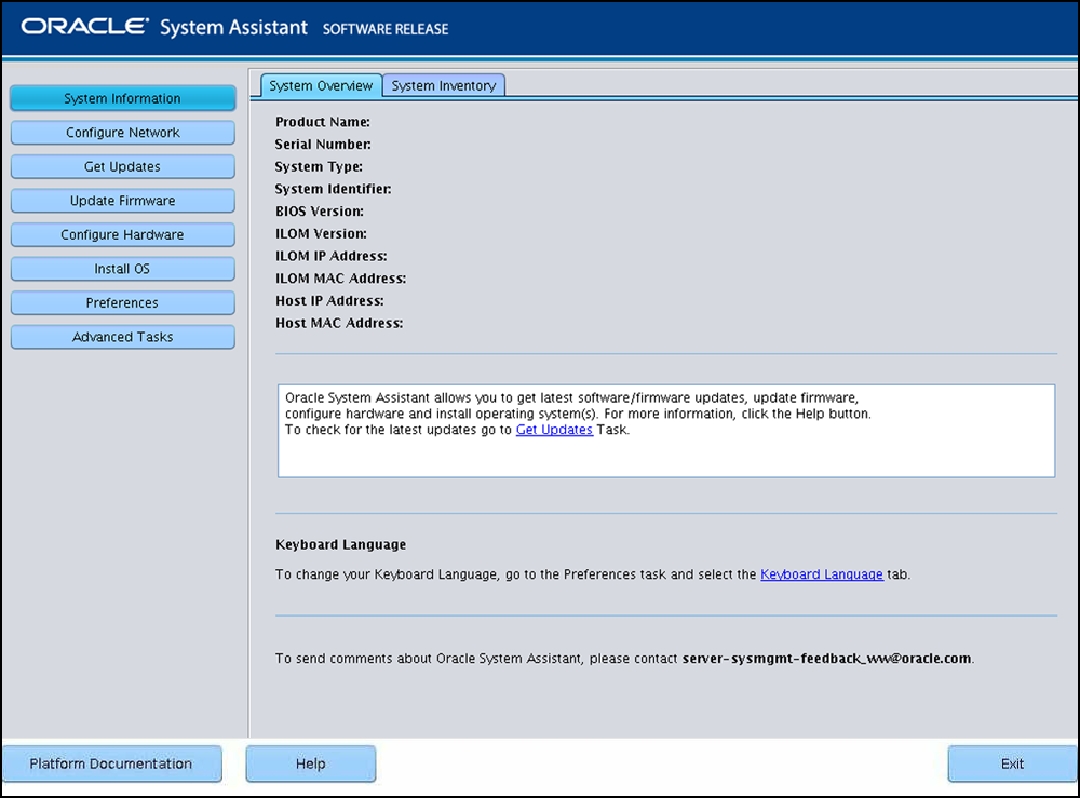Follow the Get Updates hyperlink in the description
The height and width of the screenshot is (798, 1080).
pos(554,430)
